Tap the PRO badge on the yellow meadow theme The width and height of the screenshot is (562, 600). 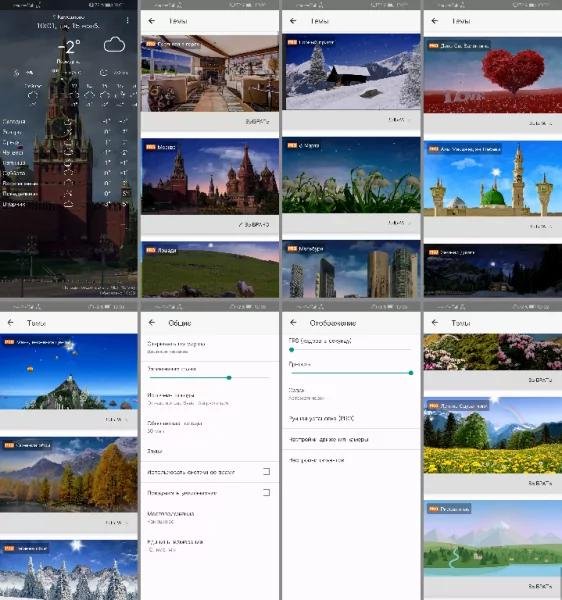click(433, 406)
